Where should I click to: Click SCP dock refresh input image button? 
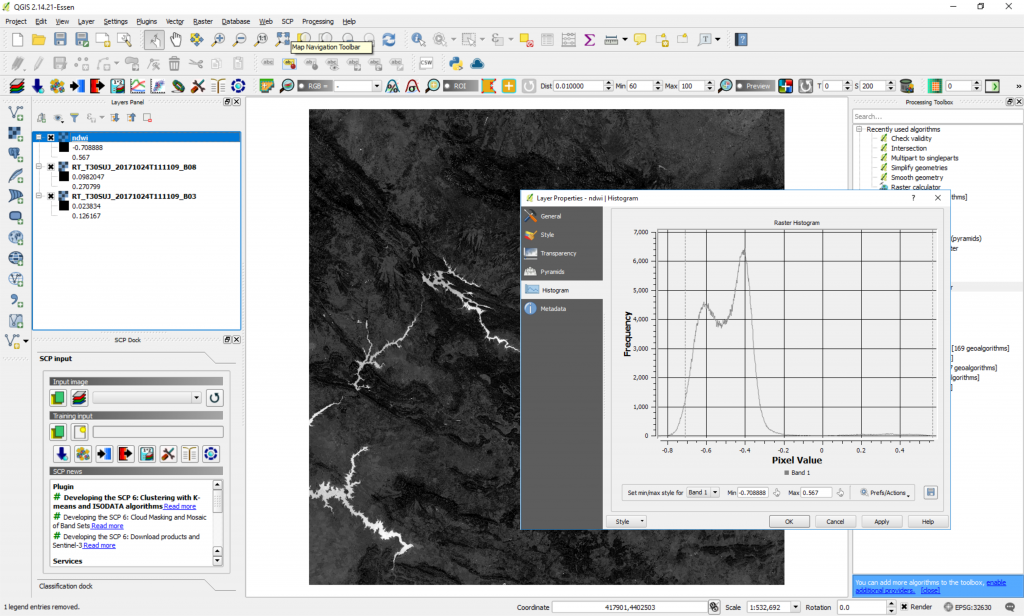(x=214, y=397)
